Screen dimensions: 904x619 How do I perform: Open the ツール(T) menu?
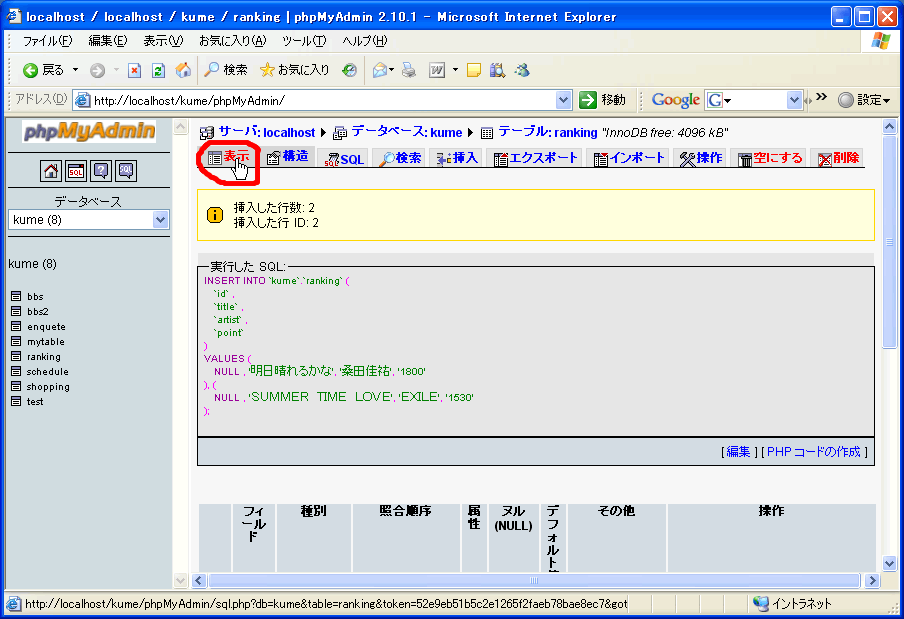click(304, 41)
